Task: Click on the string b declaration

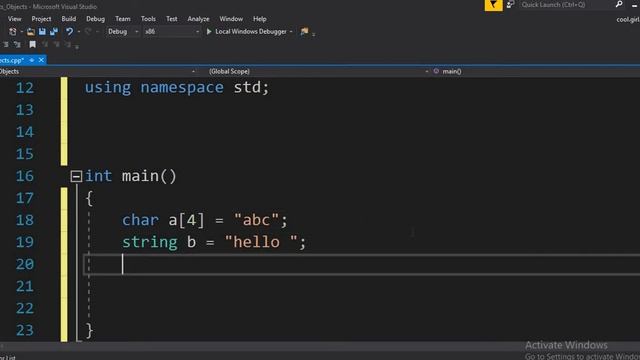Action: tap(214, 242)
